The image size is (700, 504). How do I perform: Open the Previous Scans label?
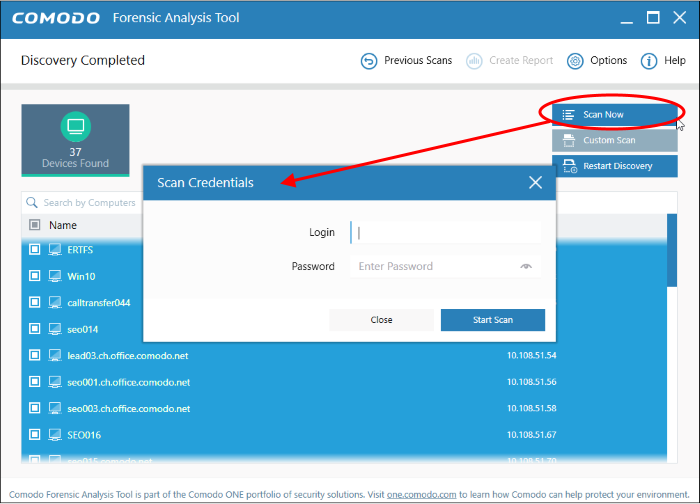click(x=418, y=60)
